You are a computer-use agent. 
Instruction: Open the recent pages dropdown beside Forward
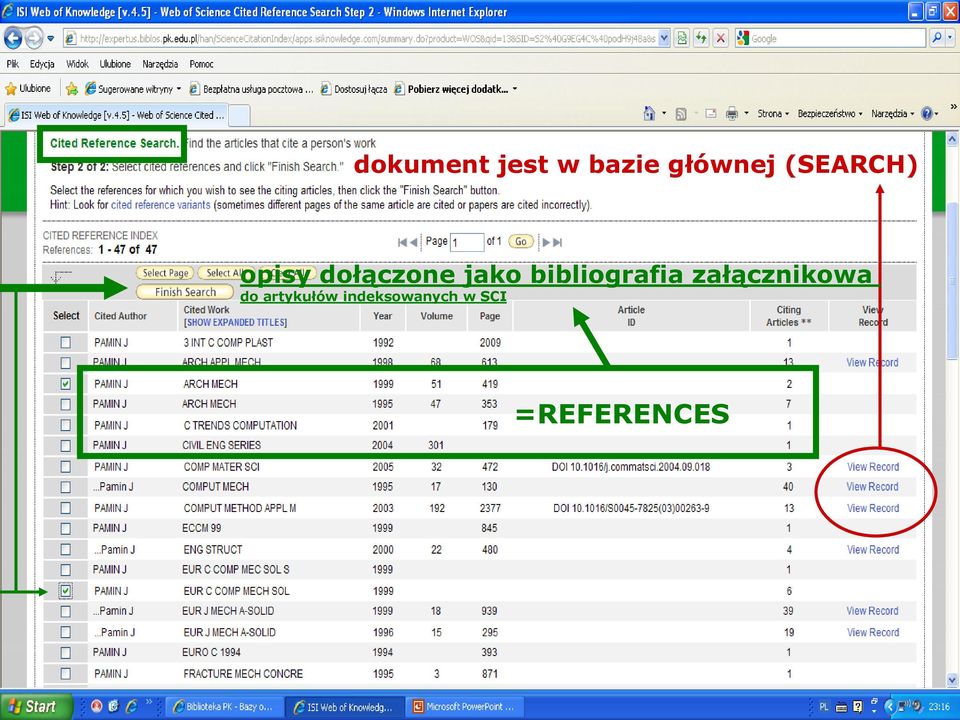tap(51, 39)
